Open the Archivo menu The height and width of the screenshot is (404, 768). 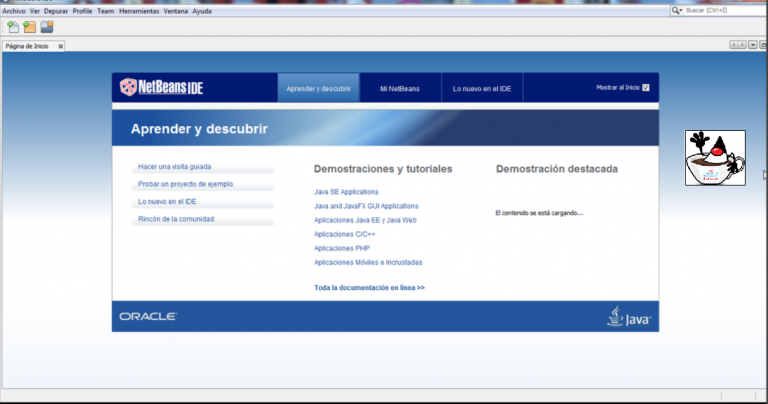14,11
